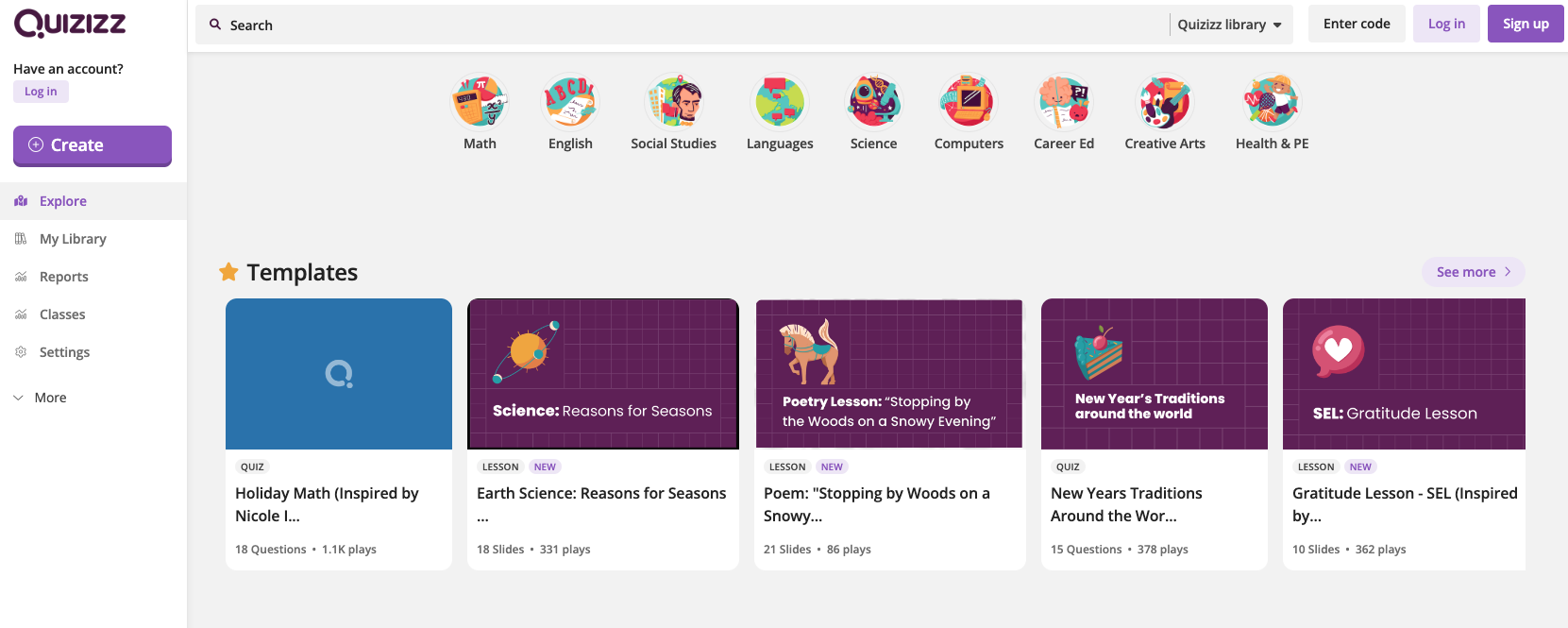Select the English subject icon
This screenshot has height=628, width=1568.
coord(570,102)
